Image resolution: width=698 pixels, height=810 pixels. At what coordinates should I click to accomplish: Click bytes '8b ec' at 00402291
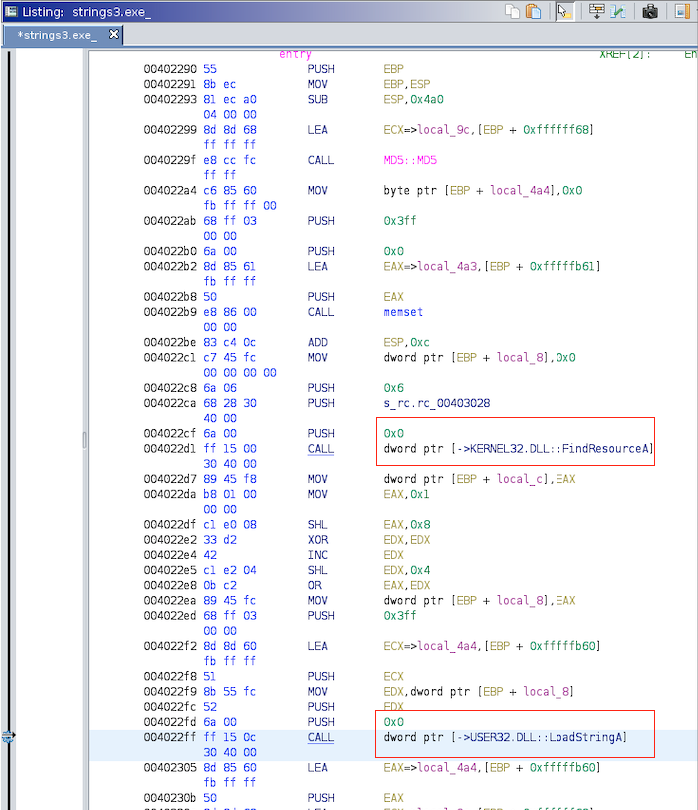coord(220,84)
